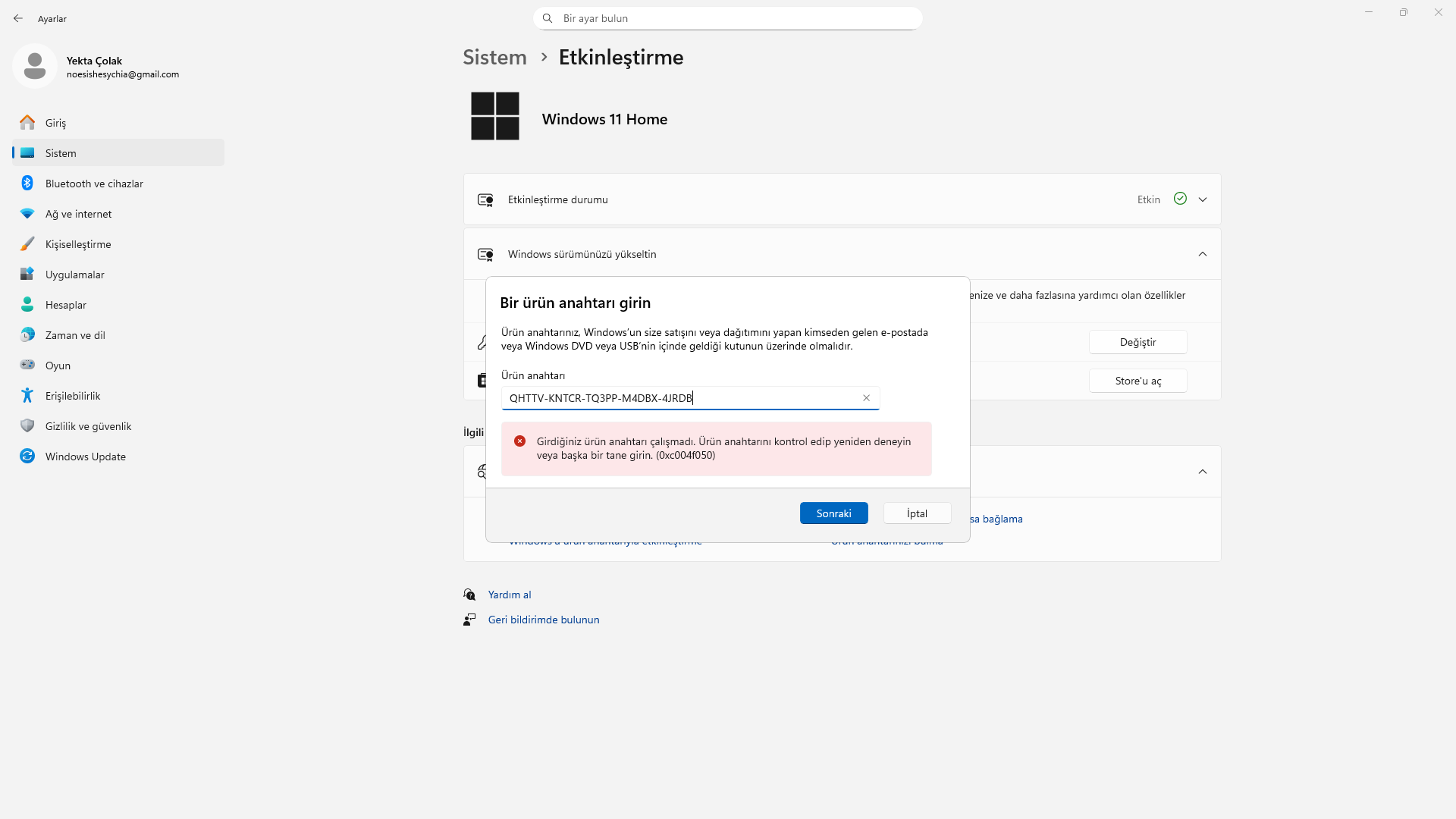Image resolution: width=1456 pixels, height=819 pixels.
Task: Click the Yekta Çolak account name
Action: click(x=94, y=61)
